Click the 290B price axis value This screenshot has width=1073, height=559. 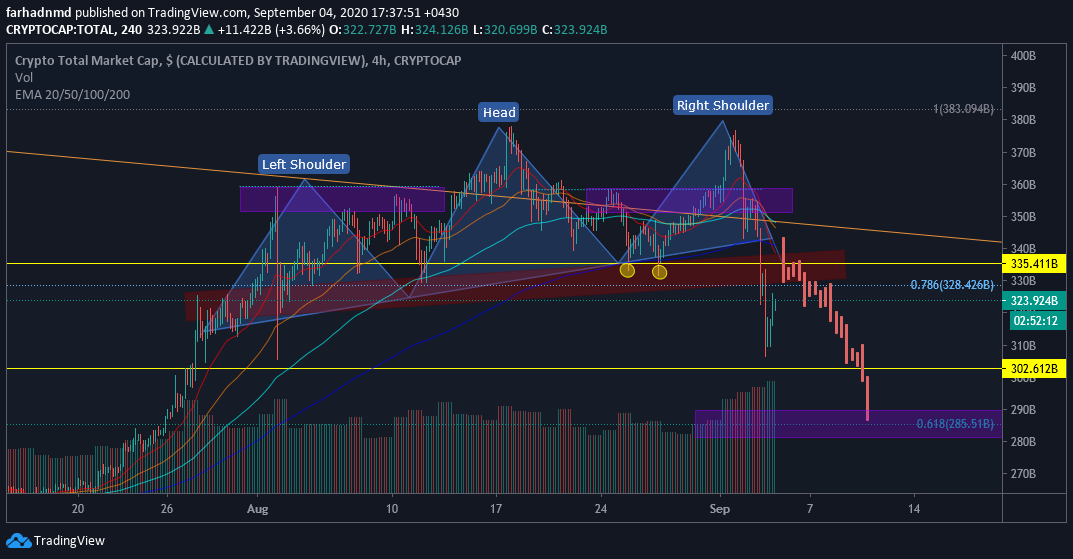[x=1023, y=410]
